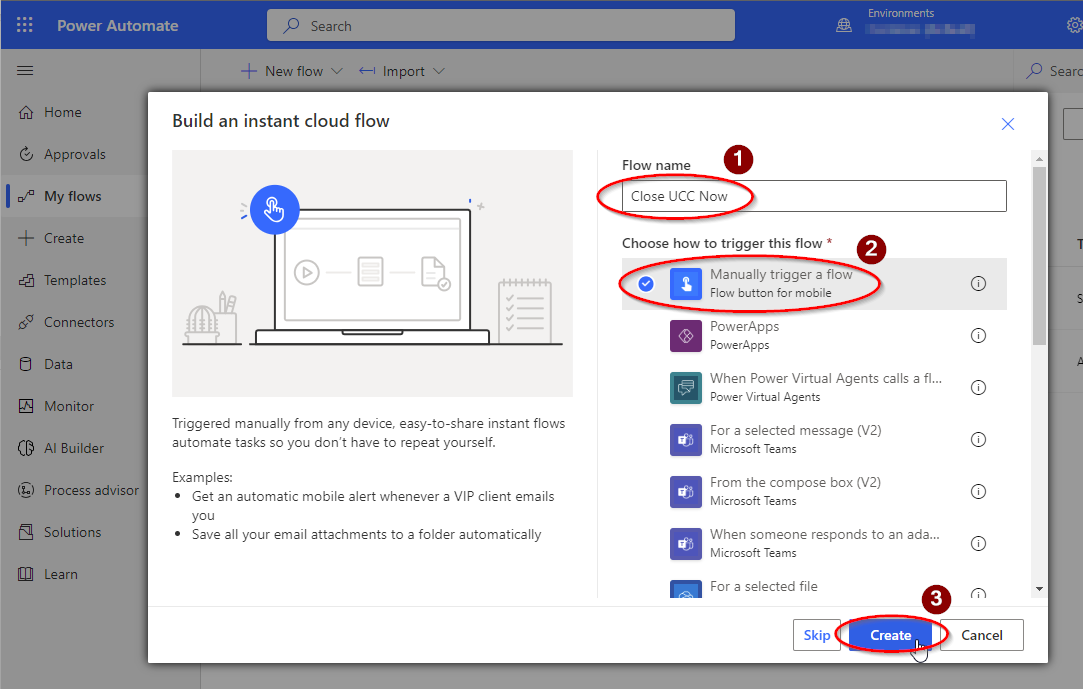
Task: Click the Templates icon
Action: click(x=26, y=280)
